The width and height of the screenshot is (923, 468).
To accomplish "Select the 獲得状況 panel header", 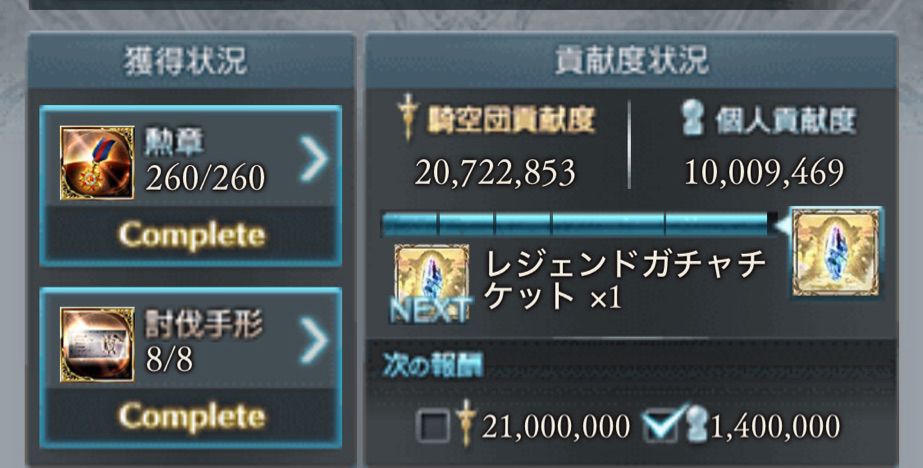I will [191, 61].
